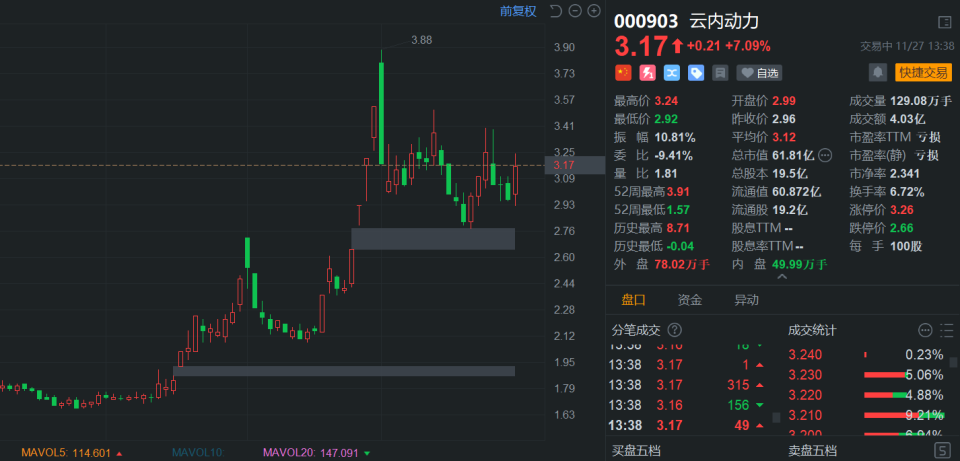Toggle the side panel layout icon

click(x=945, y=23)
